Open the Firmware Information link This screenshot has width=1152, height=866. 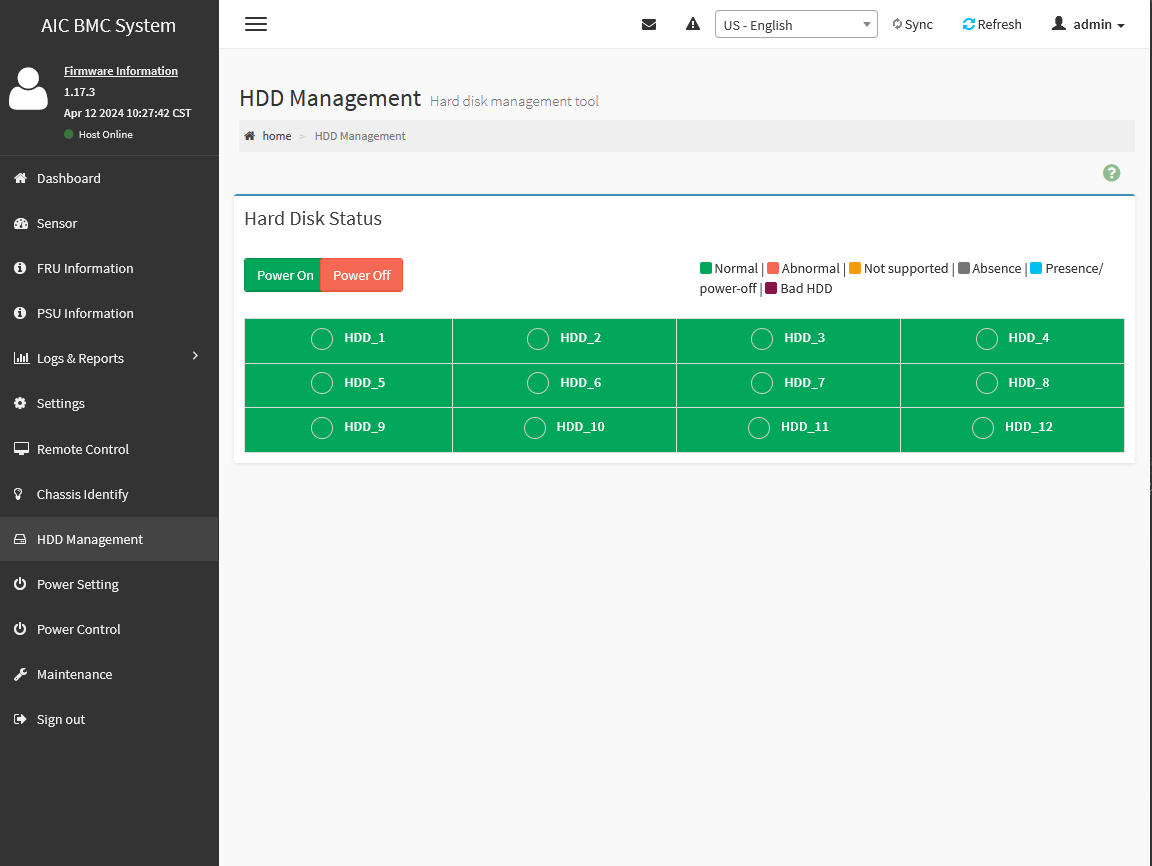[120, 71]
